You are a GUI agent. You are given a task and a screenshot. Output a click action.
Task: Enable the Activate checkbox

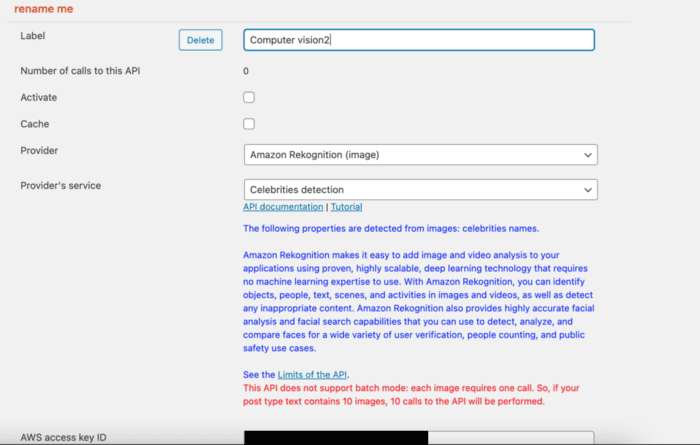(x=249, y=97)
